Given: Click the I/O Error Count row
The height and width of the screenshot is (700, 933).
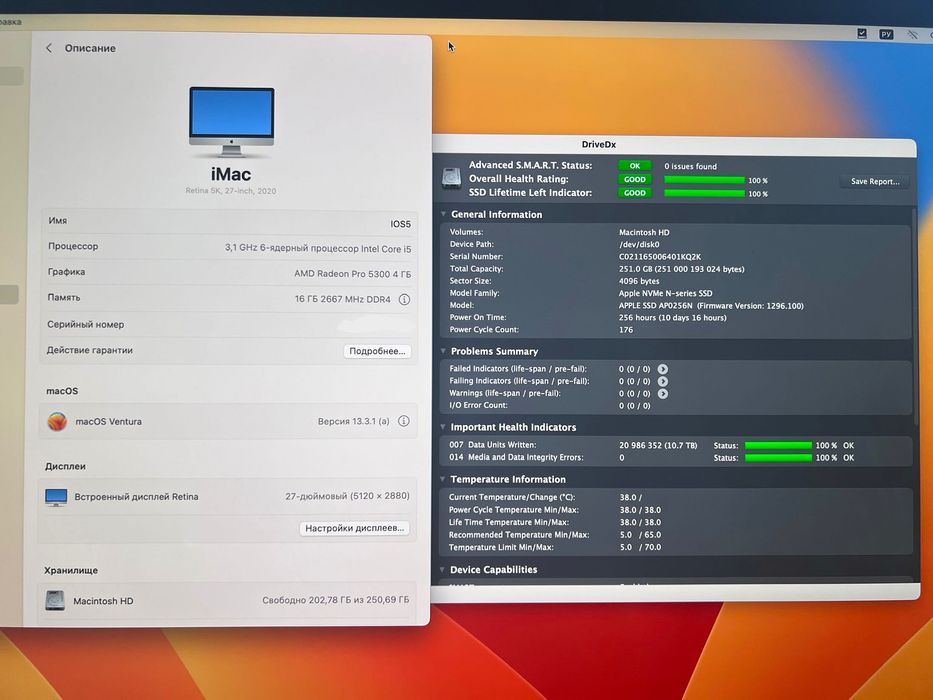Looking at the screenshot, I should tap(675, 406).
